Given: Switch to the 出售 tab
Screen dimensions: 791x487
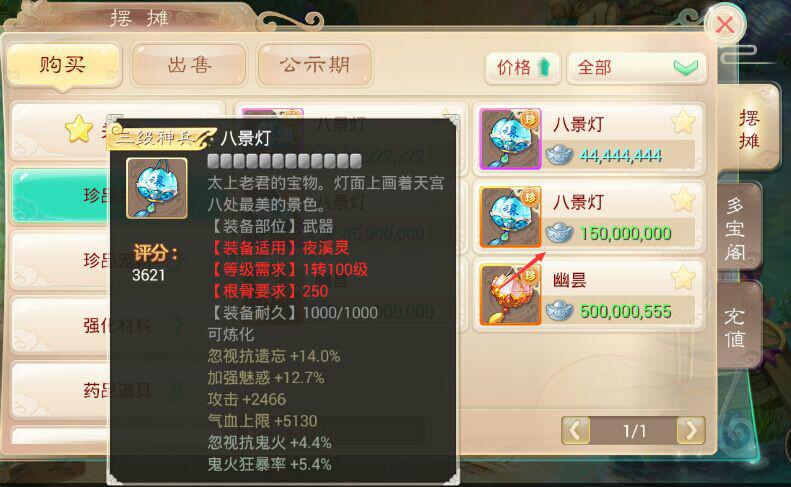Looking at the screenshot, I should tap(189, 65).
